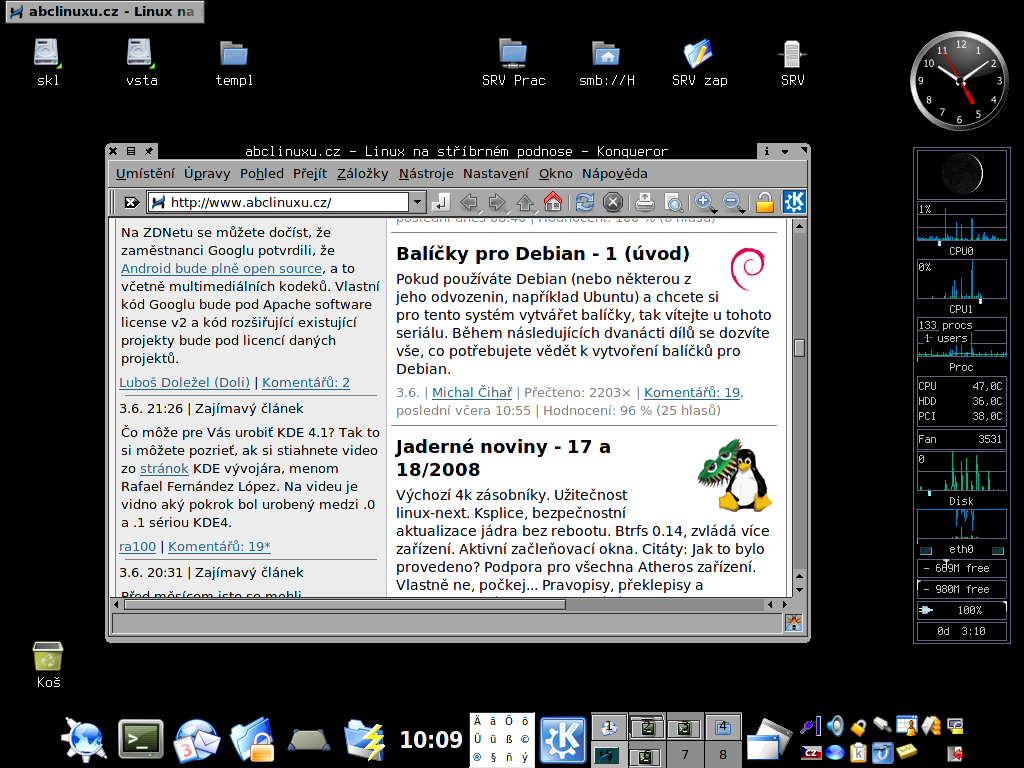Screen dimensions: 1024x768
Task: Open the Přejít menu
Action: point(310,174)
